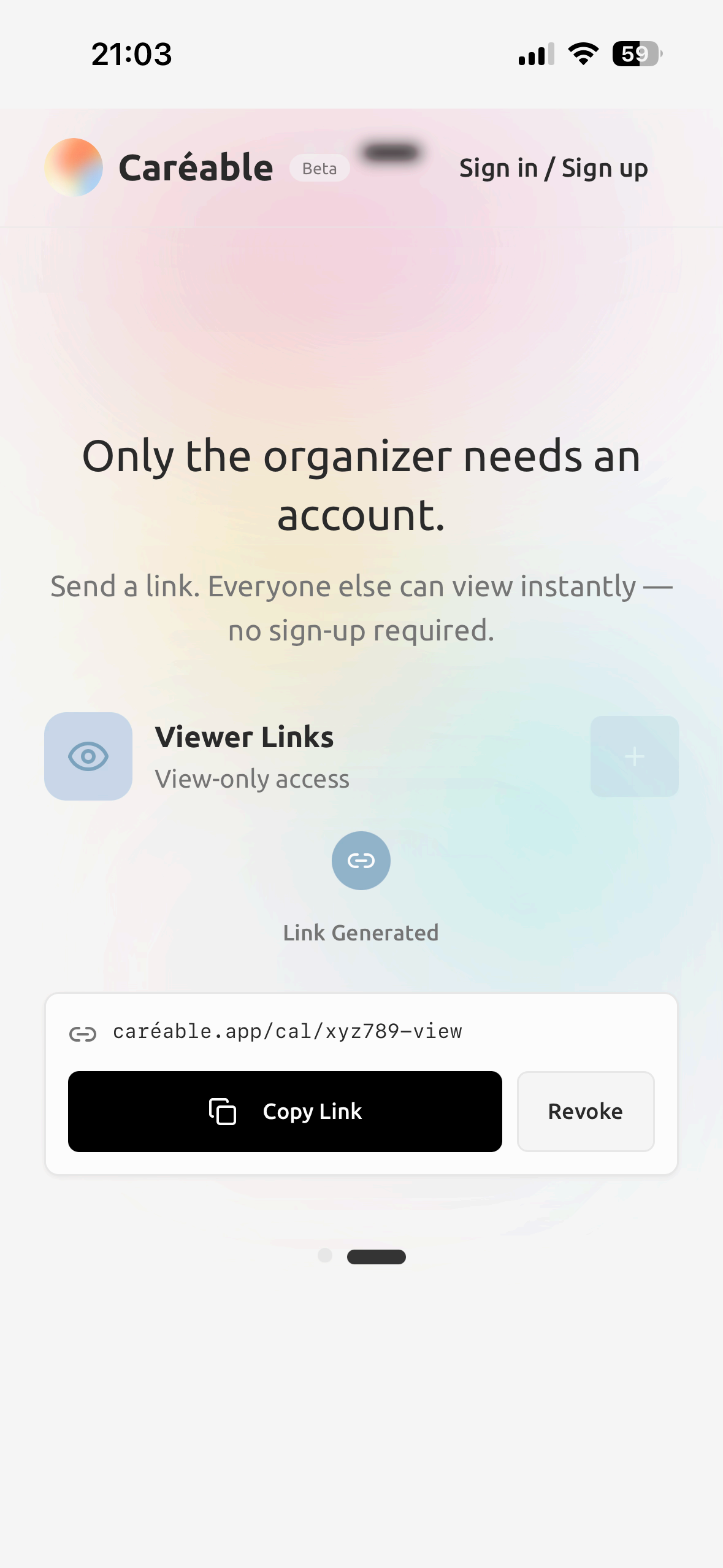This screenshot has height=1568, width=723.
Task: Tap the small link icon beside the URL
Action: 83,1034
